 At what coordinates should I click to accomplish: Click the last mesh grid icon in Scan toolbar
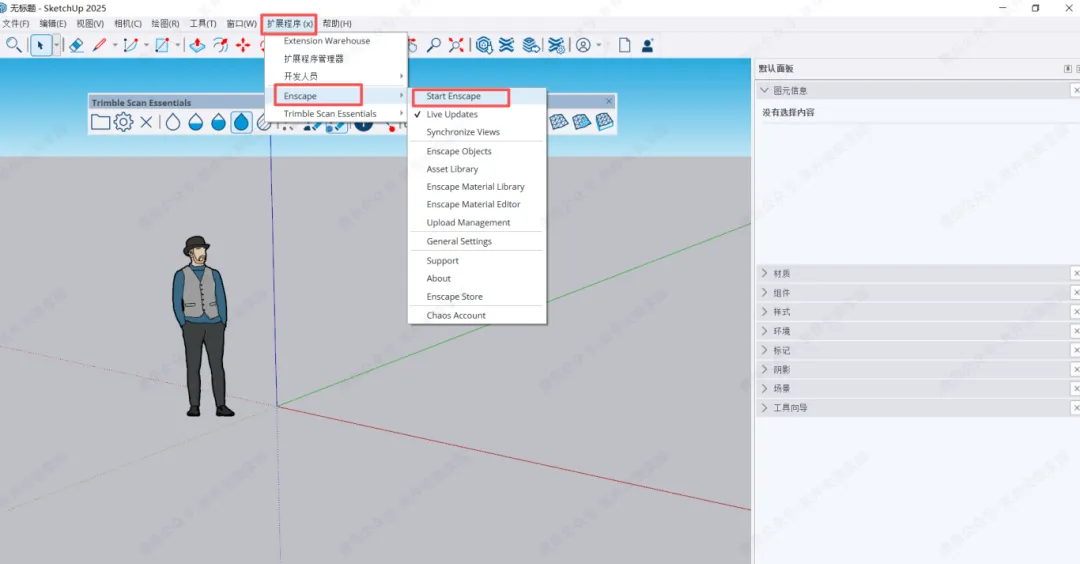pos(605,122)
